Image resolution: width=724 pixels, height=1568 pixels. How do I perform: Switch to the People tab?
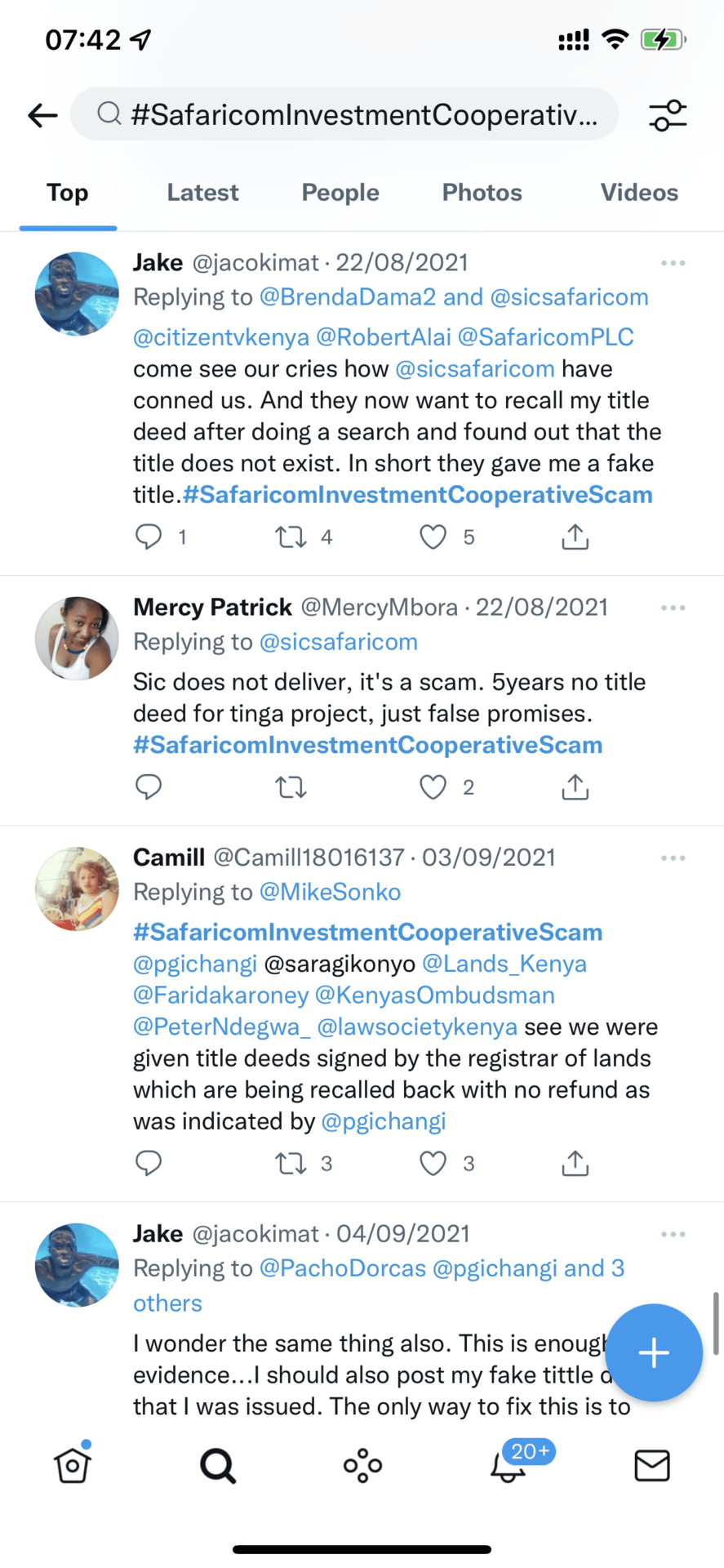point(340,193)
